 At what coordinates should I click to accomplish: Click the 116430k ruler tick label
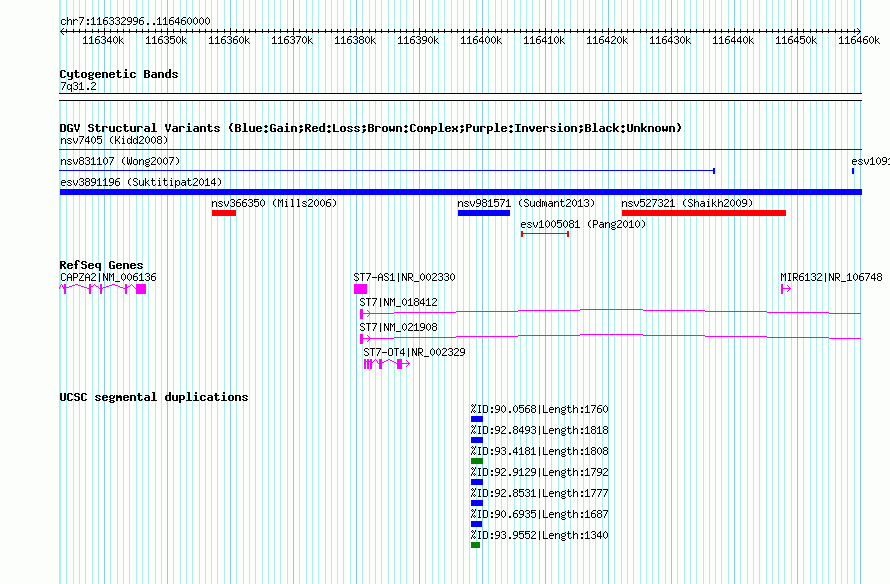[x=670, y=41]
